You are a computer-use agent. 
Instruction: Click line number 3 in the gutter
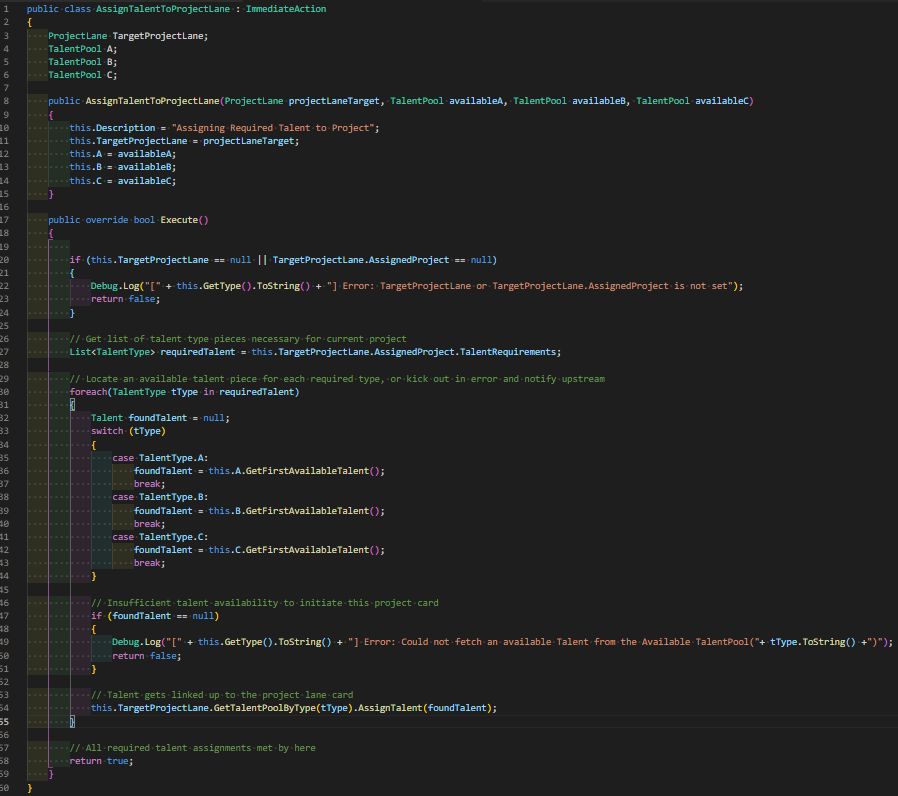[6, 36]
